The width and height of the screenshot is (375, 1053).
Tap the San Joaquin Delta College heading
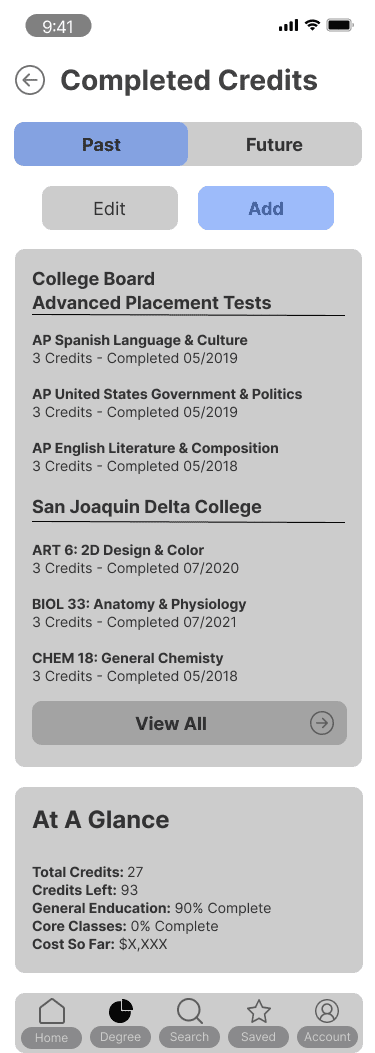click(147, 506)
